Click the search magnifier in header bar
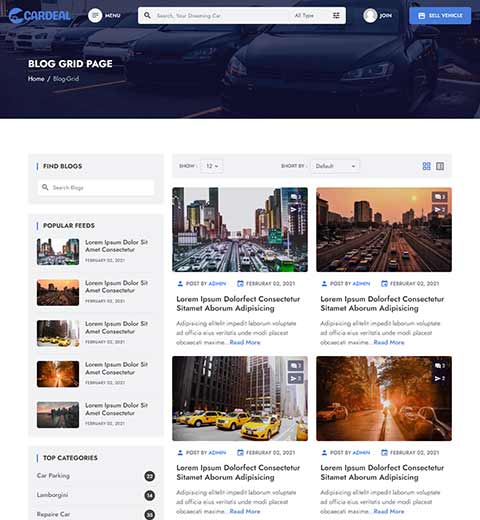The height and width of the screenshot is (520, 480). [x=147, y=15]
